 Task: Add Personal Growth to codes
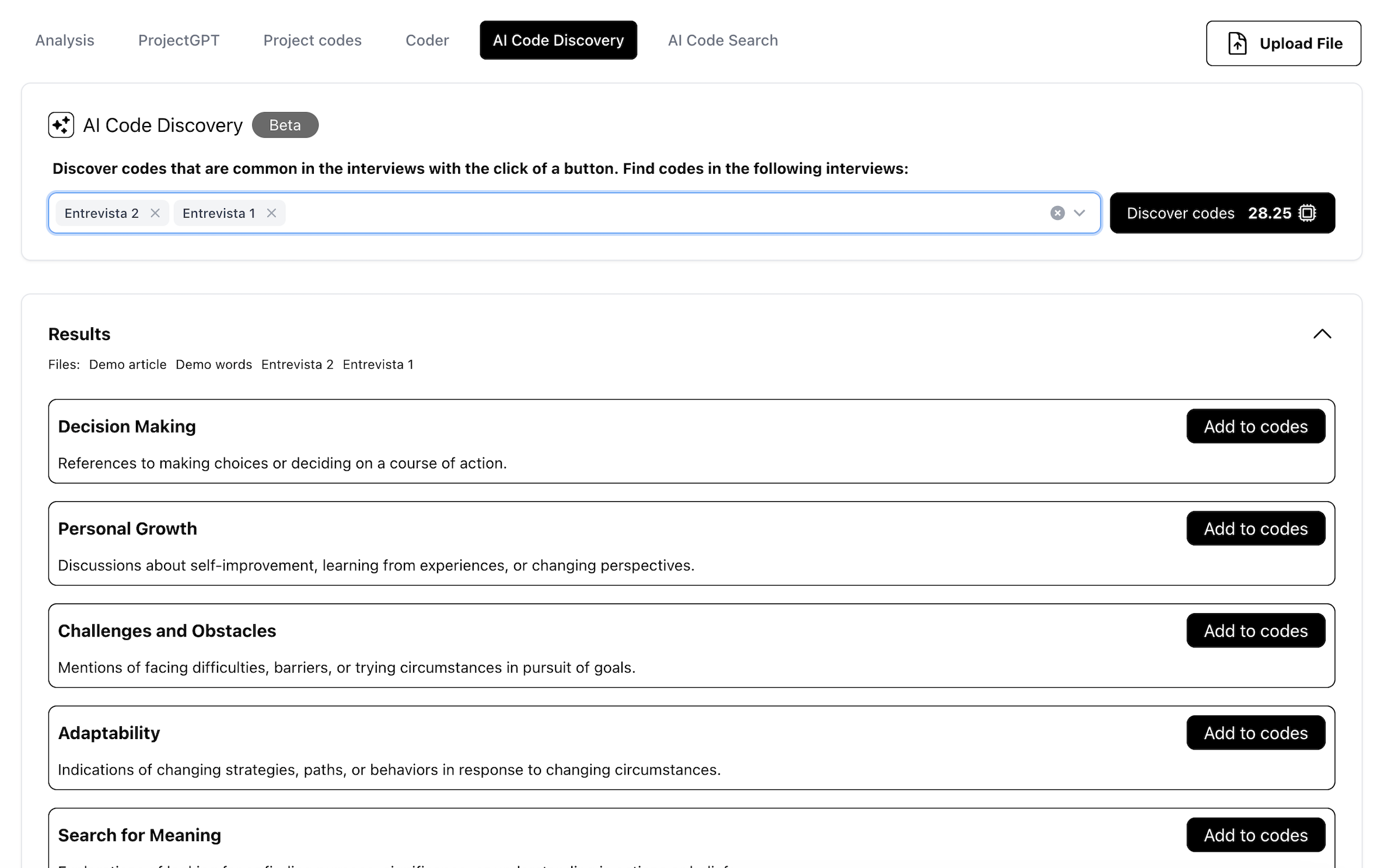coord(1256,528)
